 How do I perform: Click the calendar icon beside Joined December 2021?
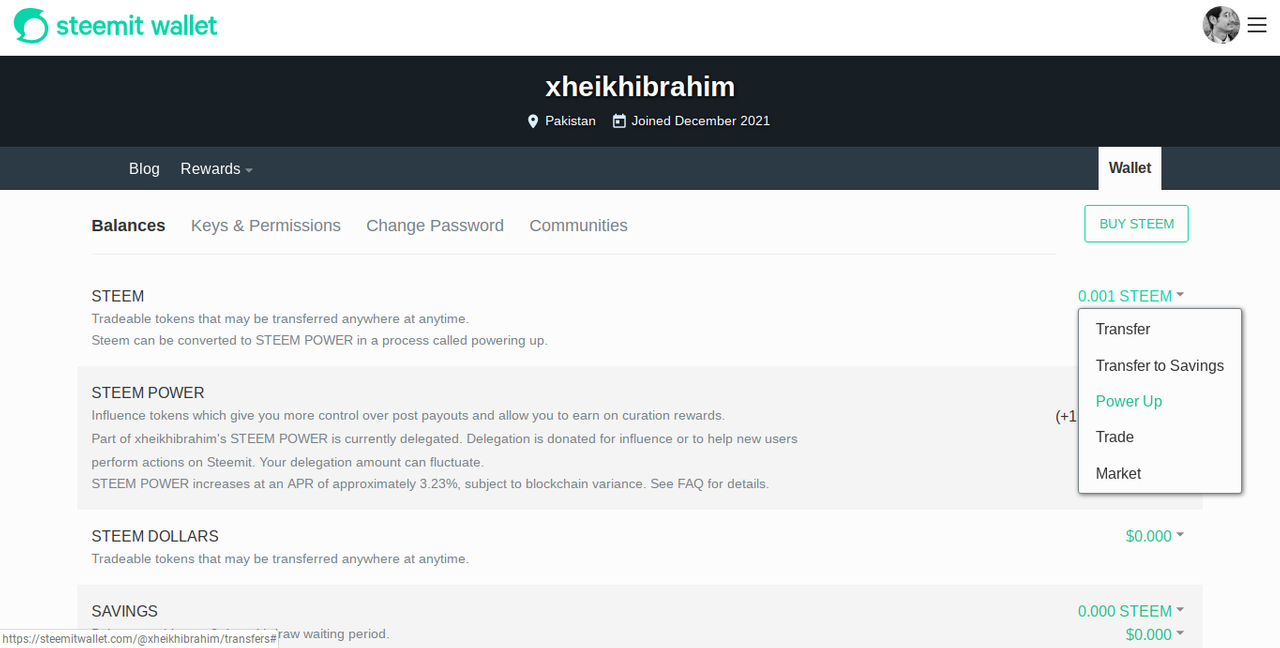click(x=619, y=121)
